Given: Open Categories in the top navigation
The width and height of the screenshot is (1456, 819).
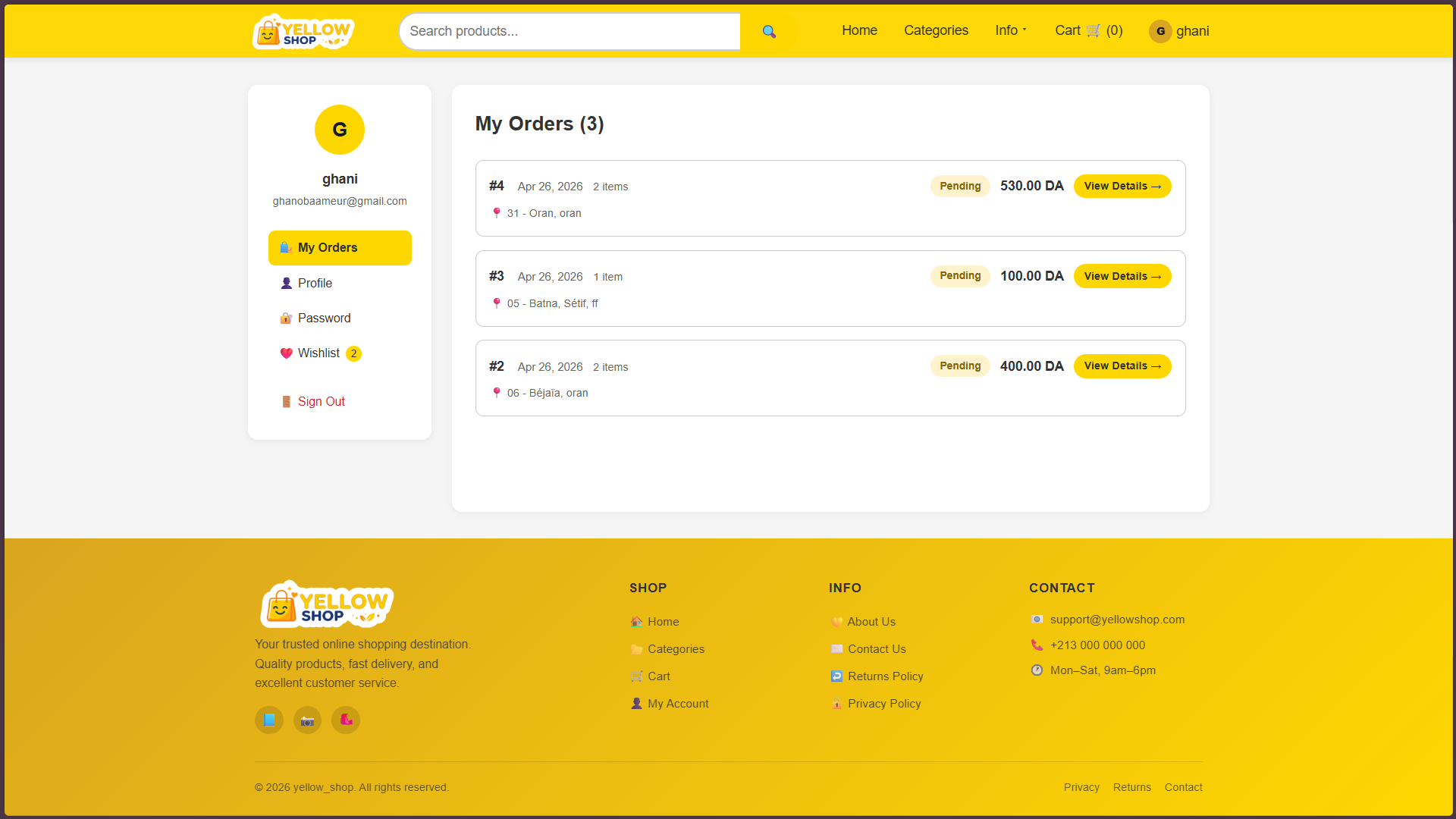Looking at the screenshot, I should coord(936,30).
